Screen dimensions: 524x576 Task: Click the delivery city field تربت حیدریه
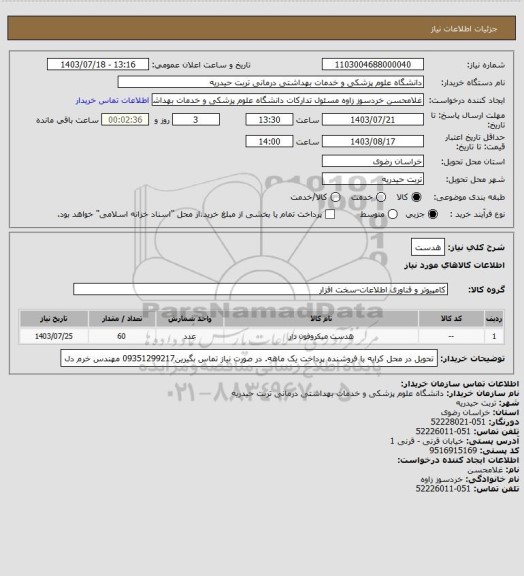pyautogui.click(x=373, y=179)
